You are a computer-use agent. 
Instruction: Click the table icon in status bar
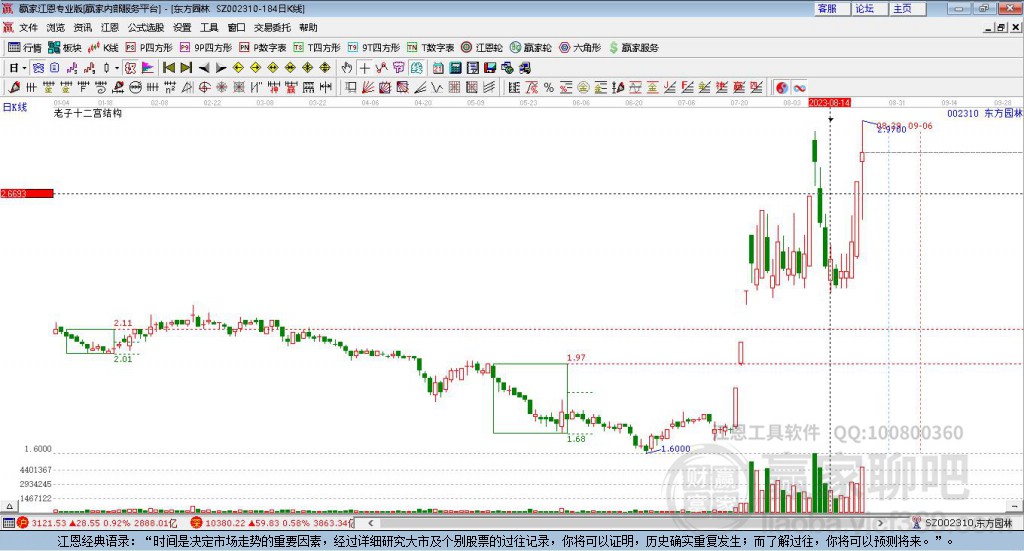(x=8, y=523)
